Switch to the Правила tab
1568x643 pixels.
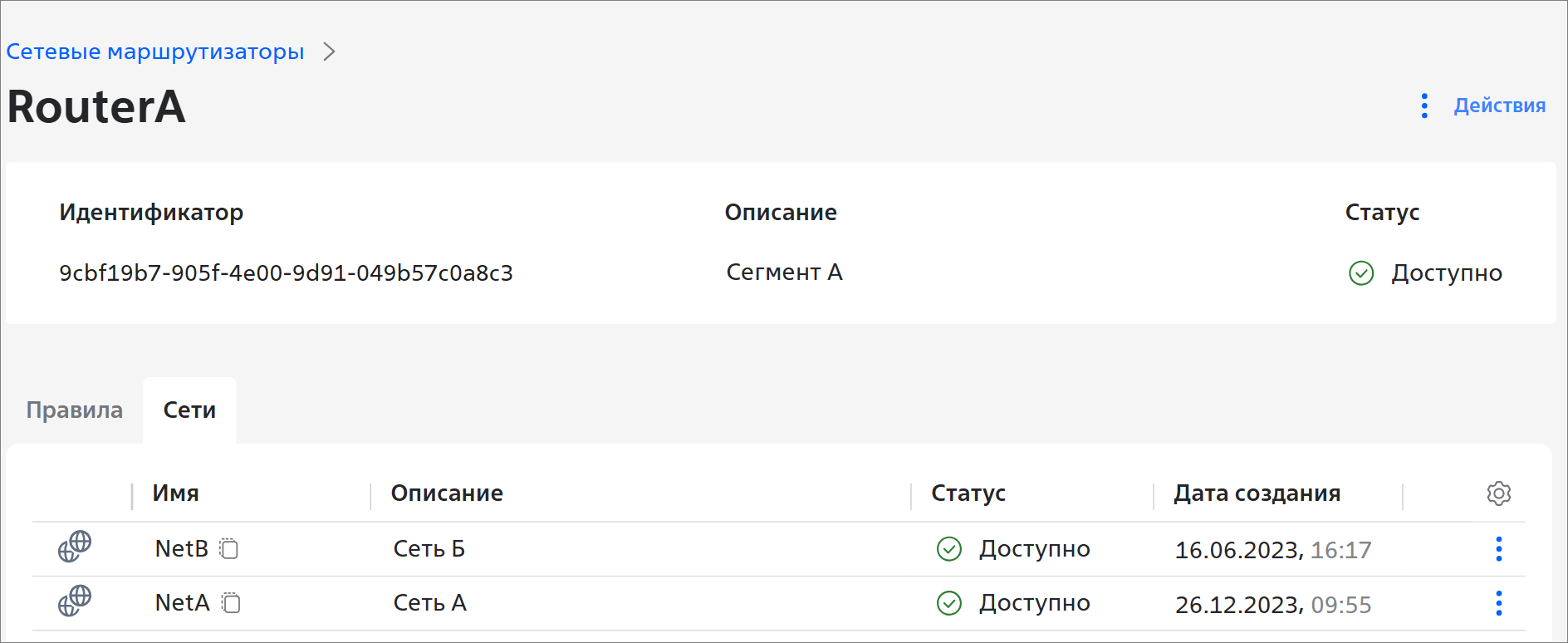tap(75, 410)
